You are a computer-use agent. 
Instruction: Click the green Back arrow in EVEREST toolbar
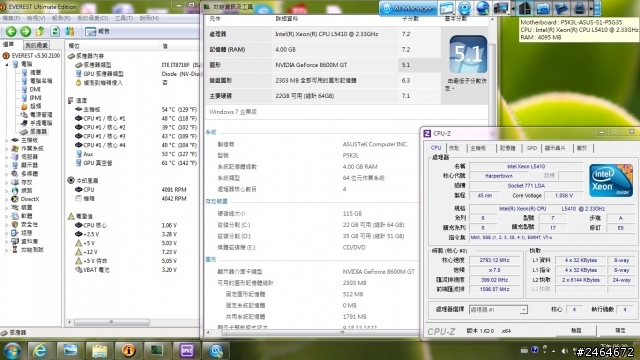coord(11,31)
